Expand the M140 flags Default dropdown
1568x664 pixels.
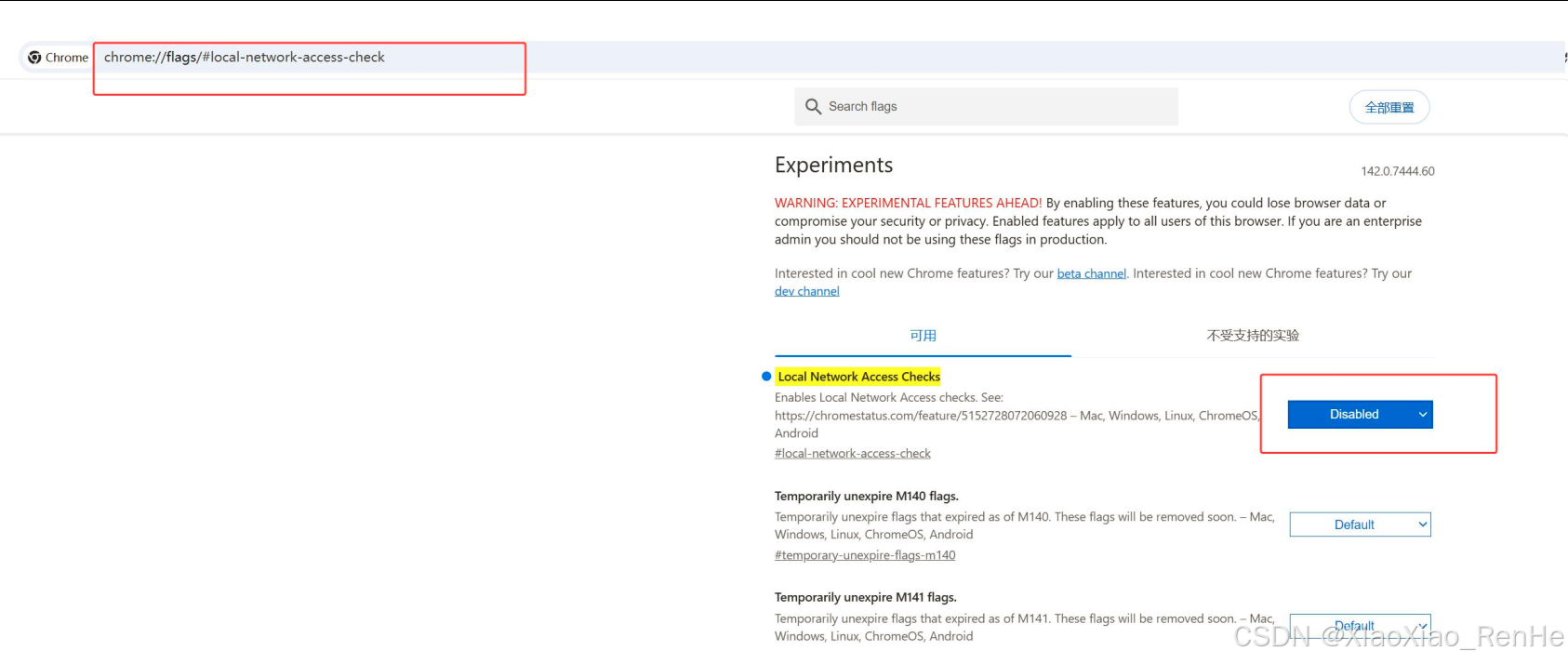1360,525
